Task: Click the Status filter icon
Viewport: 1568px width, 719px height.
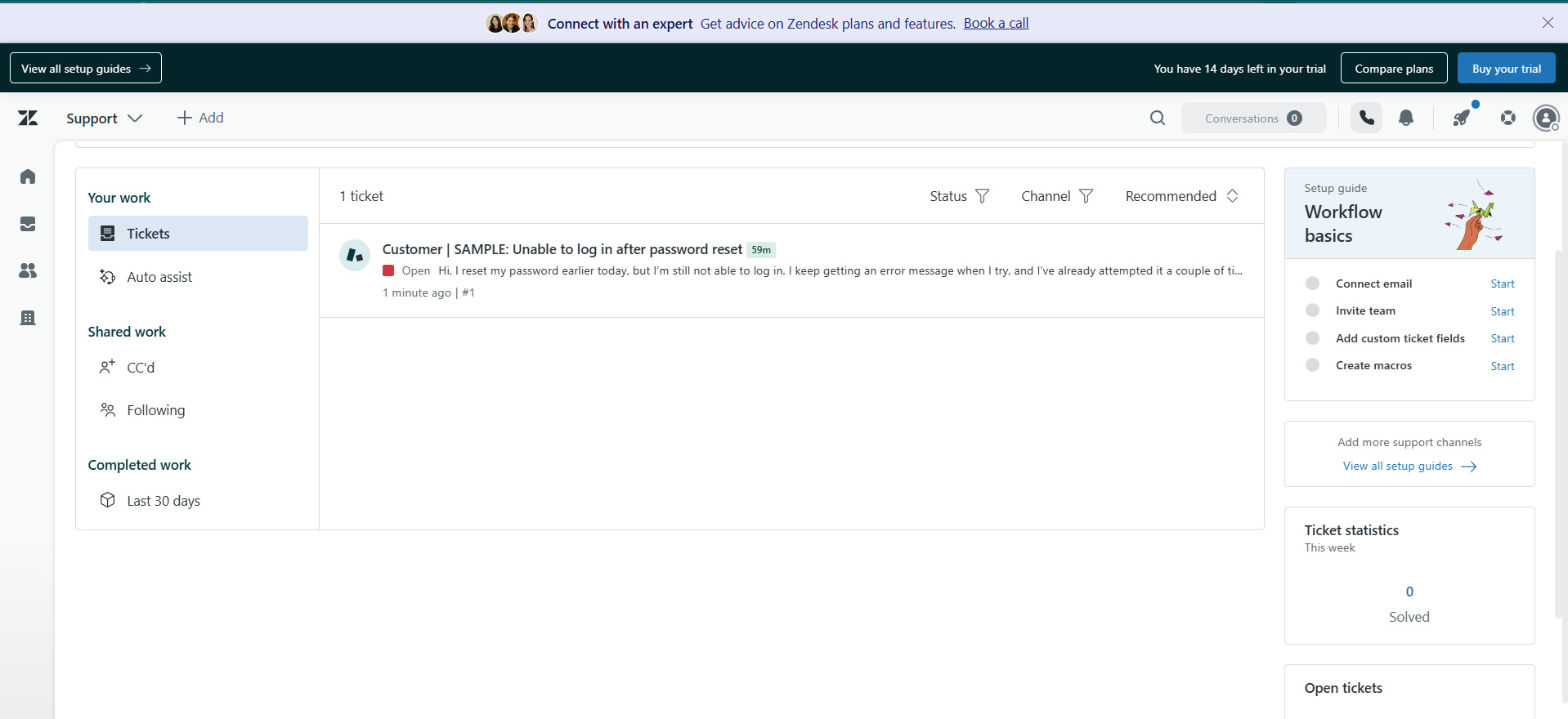Action: (983, 196)
